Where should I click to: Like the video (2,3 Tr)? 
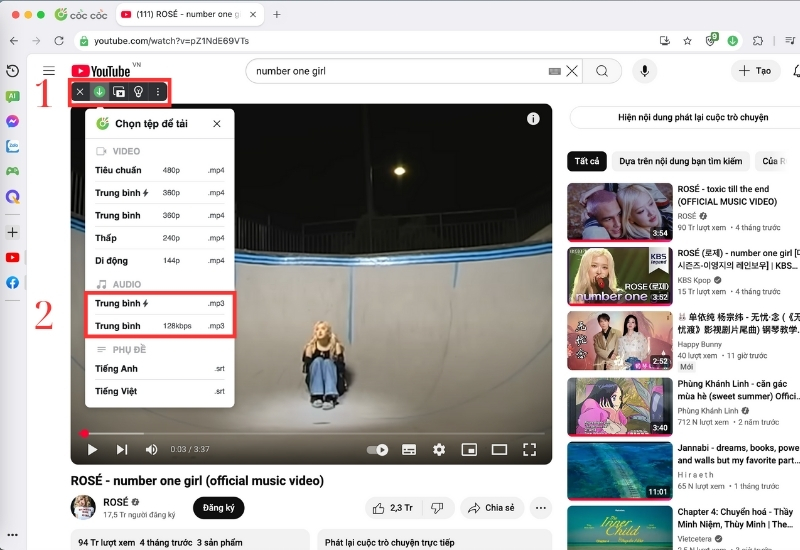pos(392,508)
